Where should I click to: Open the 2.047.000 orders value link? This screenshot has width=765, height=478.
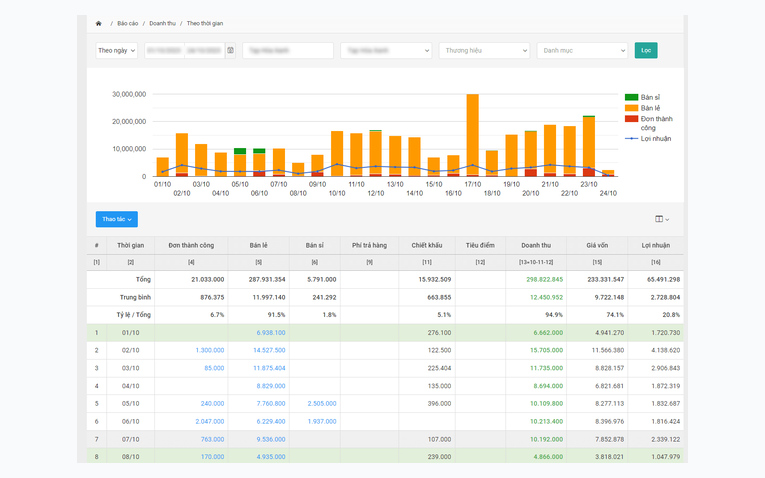[x=210, y=421]
